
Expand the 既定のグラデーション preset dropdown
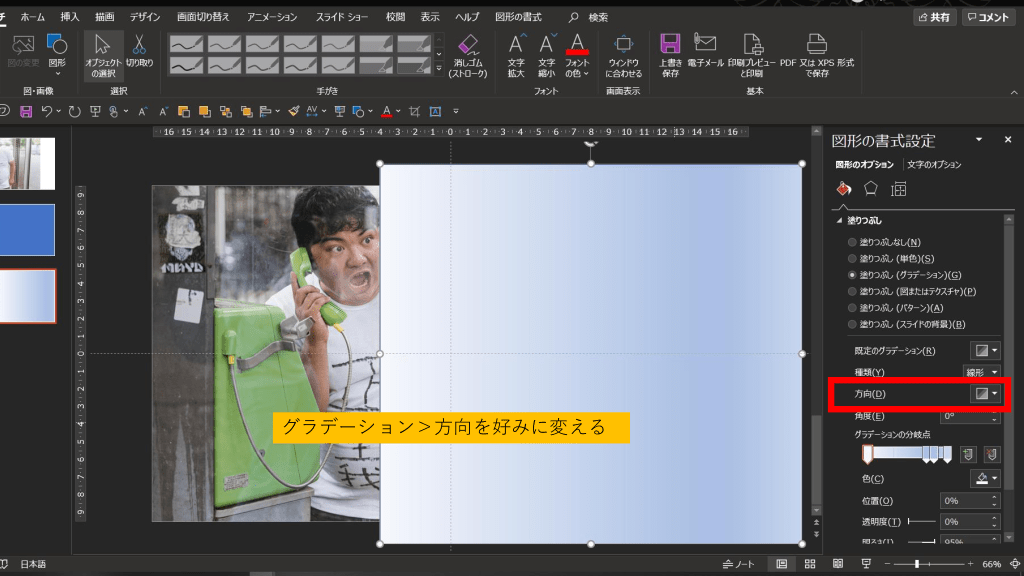click(x=986, y=351)
